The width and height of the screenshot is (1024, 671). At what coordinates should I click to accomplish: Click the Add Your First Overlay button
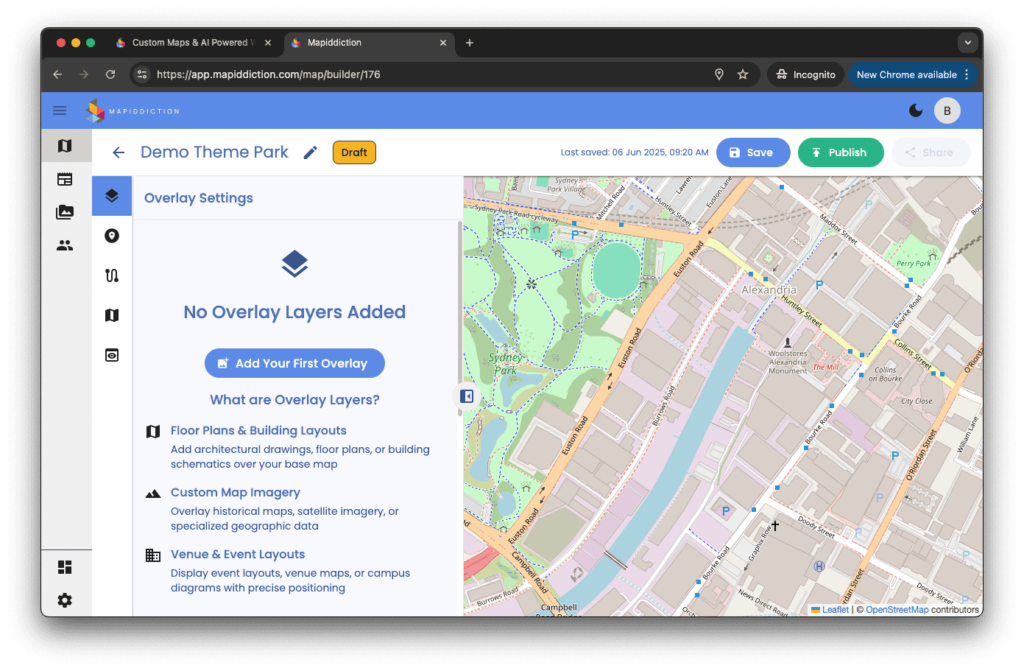294,363
